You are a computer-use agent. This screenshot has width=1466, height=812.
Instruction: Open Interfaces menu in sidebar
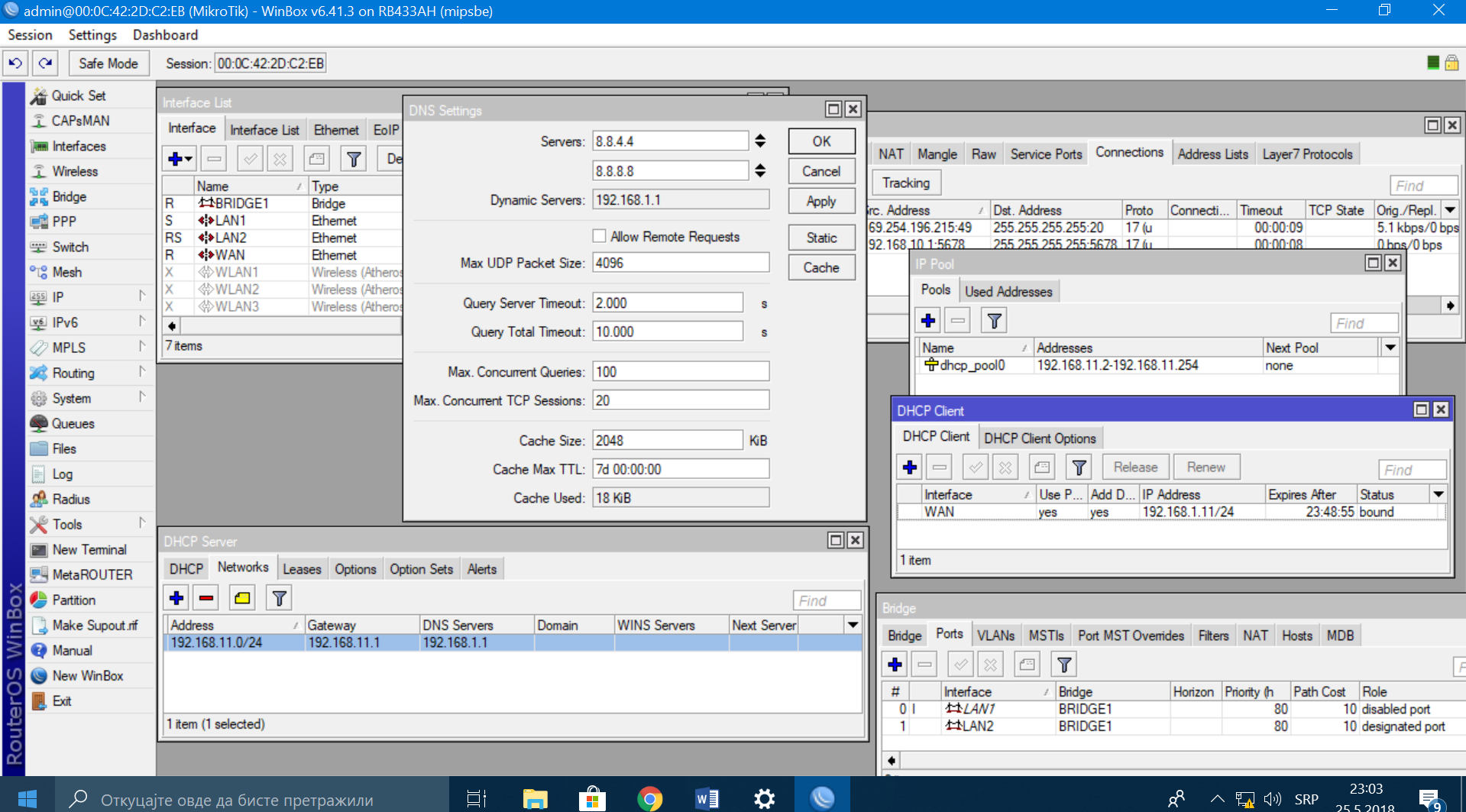pos(79,146)
